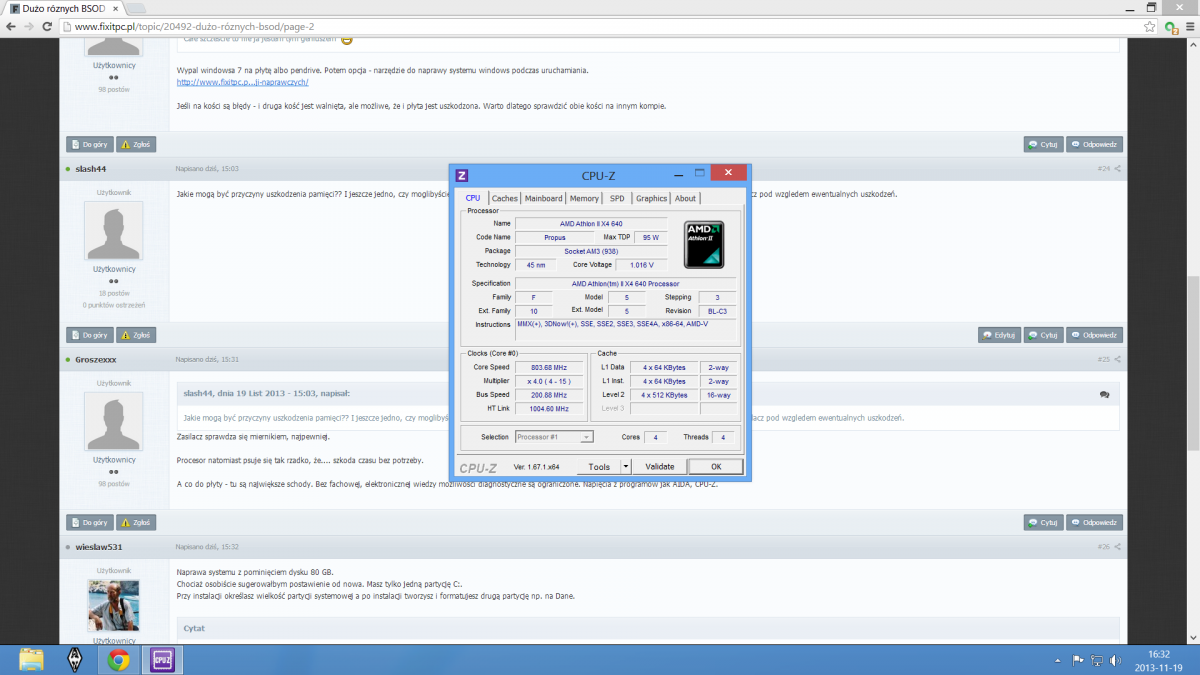
Task: Select the CPU-Z taskbar icon
Action: [x=161, y=659]
